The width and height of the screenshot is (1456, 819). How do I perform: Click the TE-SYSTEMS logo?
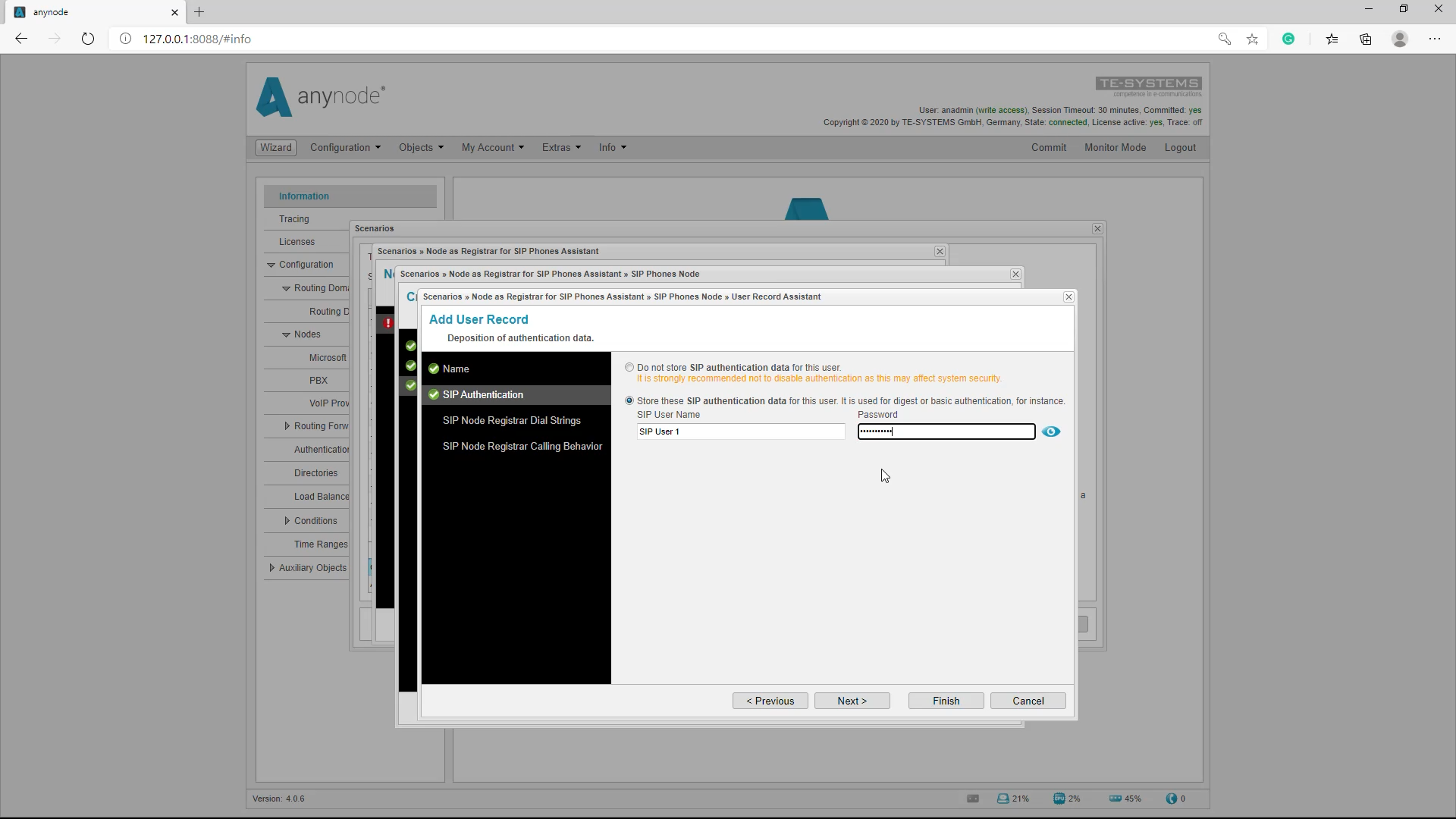(1148, 86)
